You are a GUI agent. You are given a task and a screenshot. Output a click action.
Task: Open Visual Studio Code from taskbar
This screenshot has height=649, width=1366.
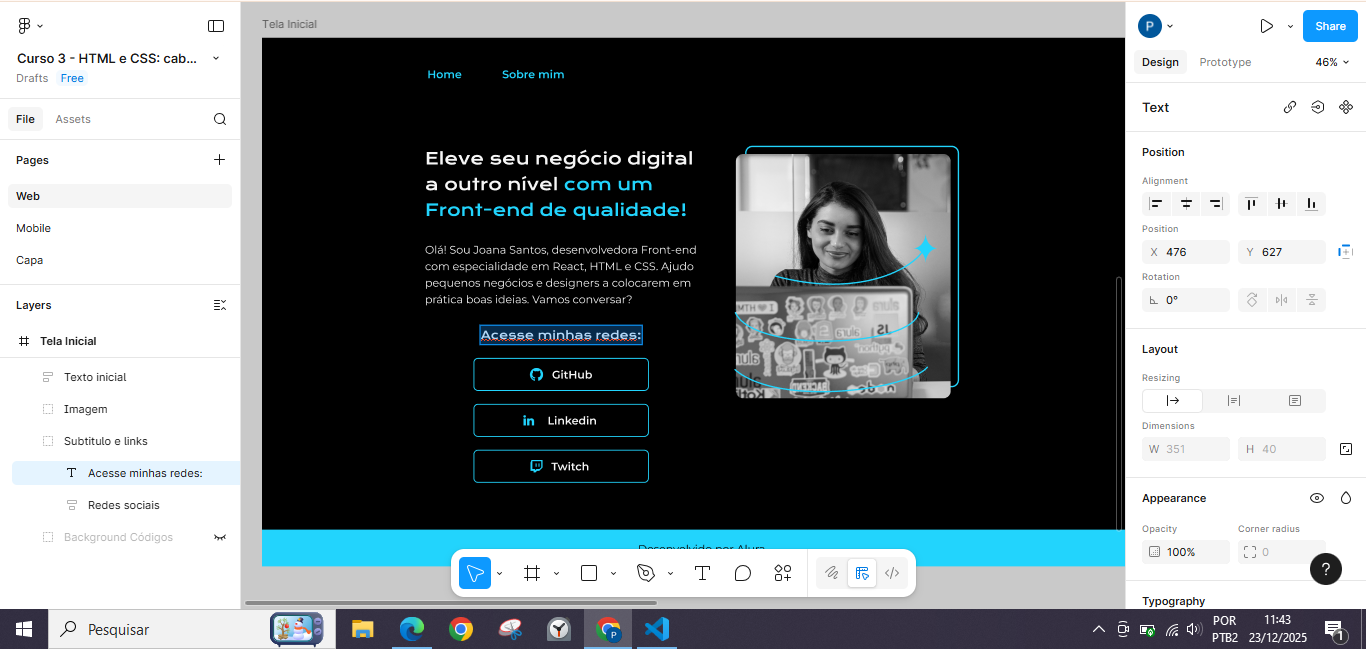click(x=656, y=629)
